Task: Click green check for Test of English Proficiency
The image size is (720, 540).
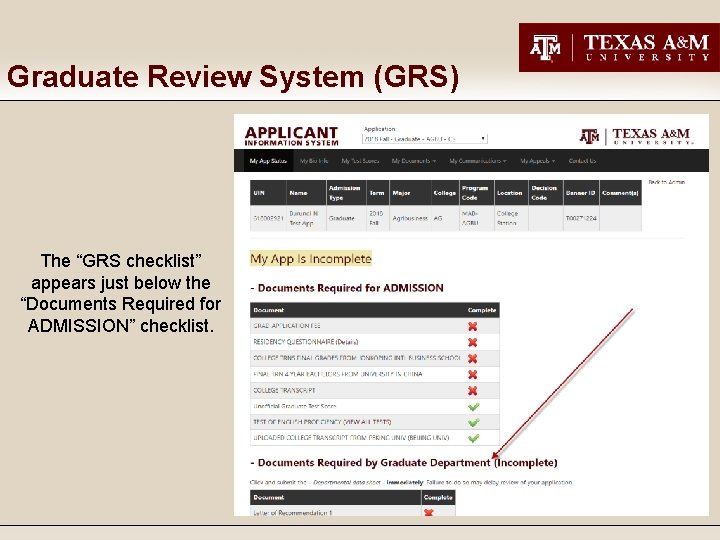Action: (x=473, y=422)
